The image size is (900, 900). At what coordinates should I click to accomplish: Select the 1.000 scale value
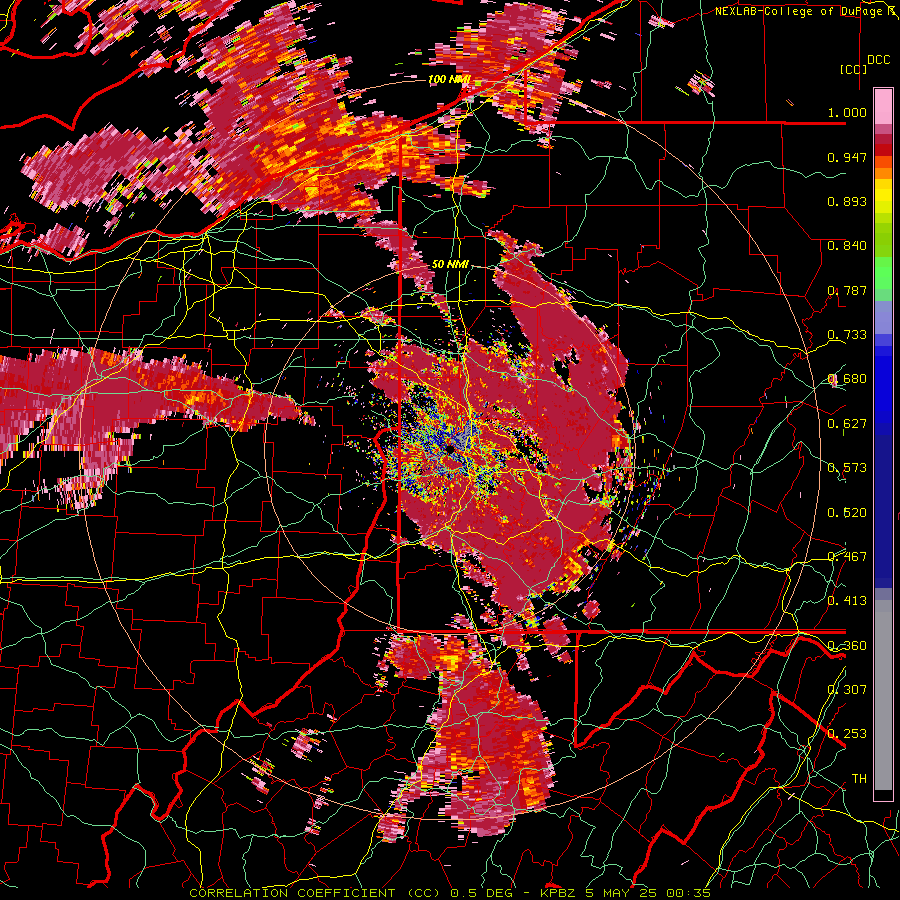[x=847, y=112]
